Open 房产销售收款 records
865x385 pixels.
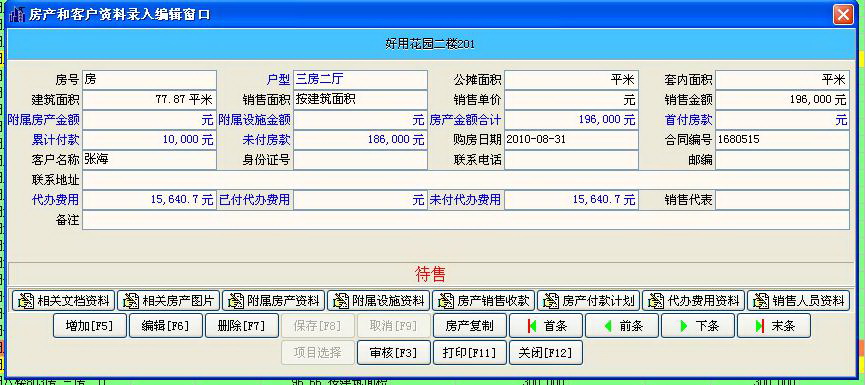pos(483,301)
